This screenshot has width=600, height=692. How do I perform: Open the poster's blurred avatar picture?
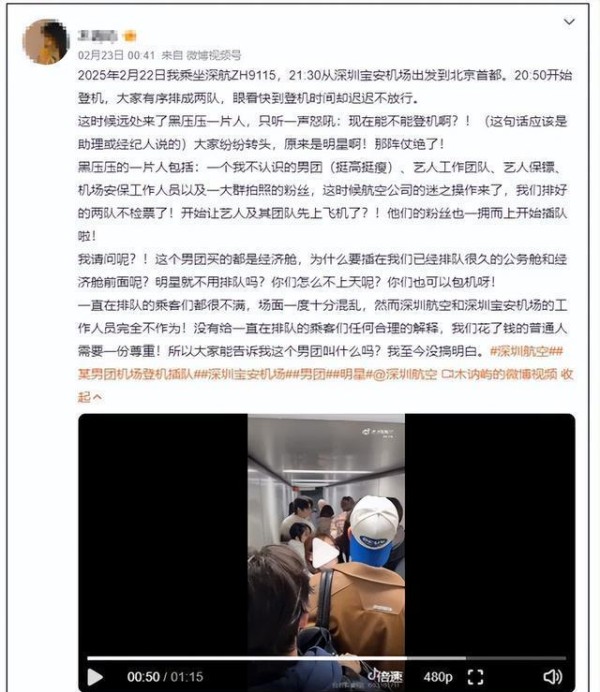coord(46,41)
